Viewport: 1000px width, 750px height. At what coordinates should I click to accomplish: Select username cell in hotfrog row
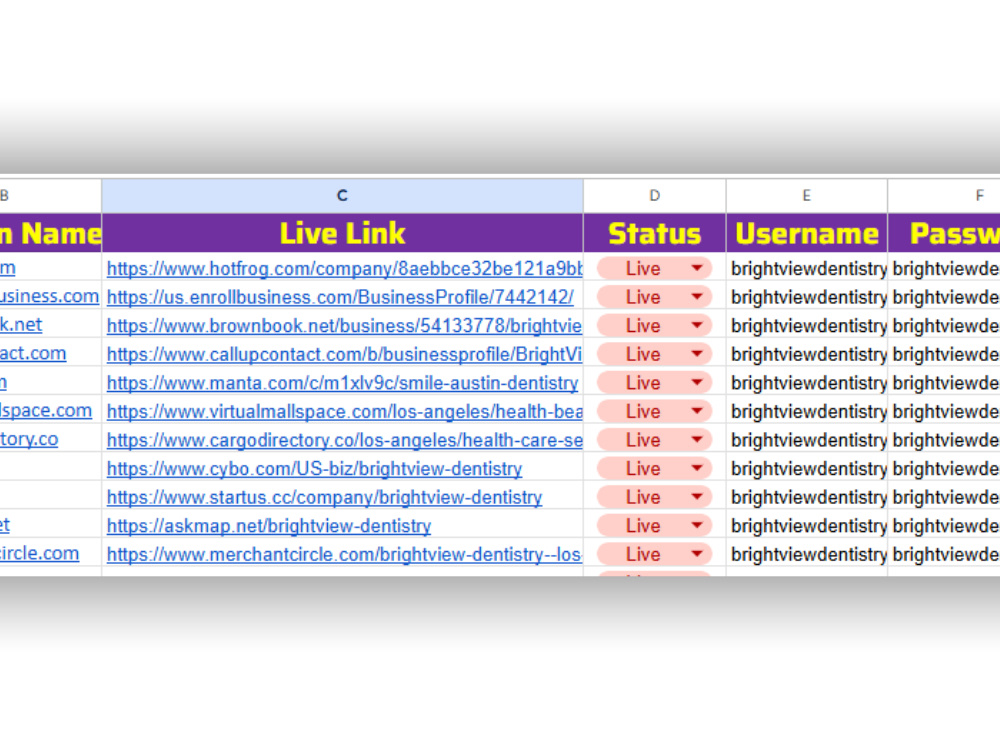coord(806,268)
